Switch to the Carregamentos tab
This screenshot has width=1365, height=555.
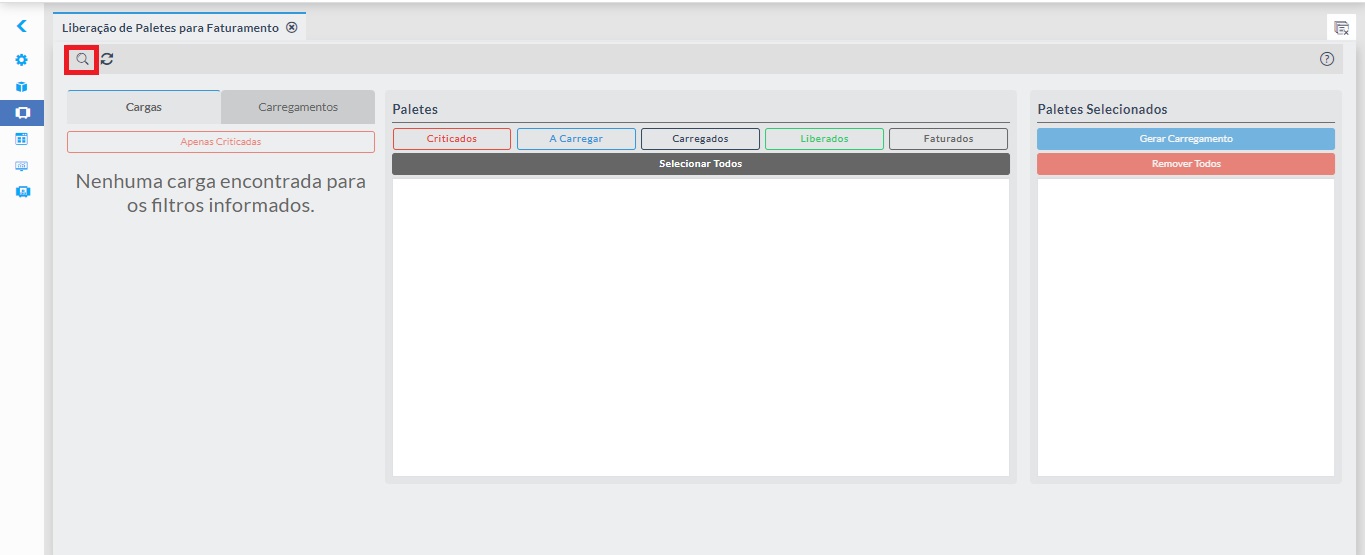tap(298, 107)
